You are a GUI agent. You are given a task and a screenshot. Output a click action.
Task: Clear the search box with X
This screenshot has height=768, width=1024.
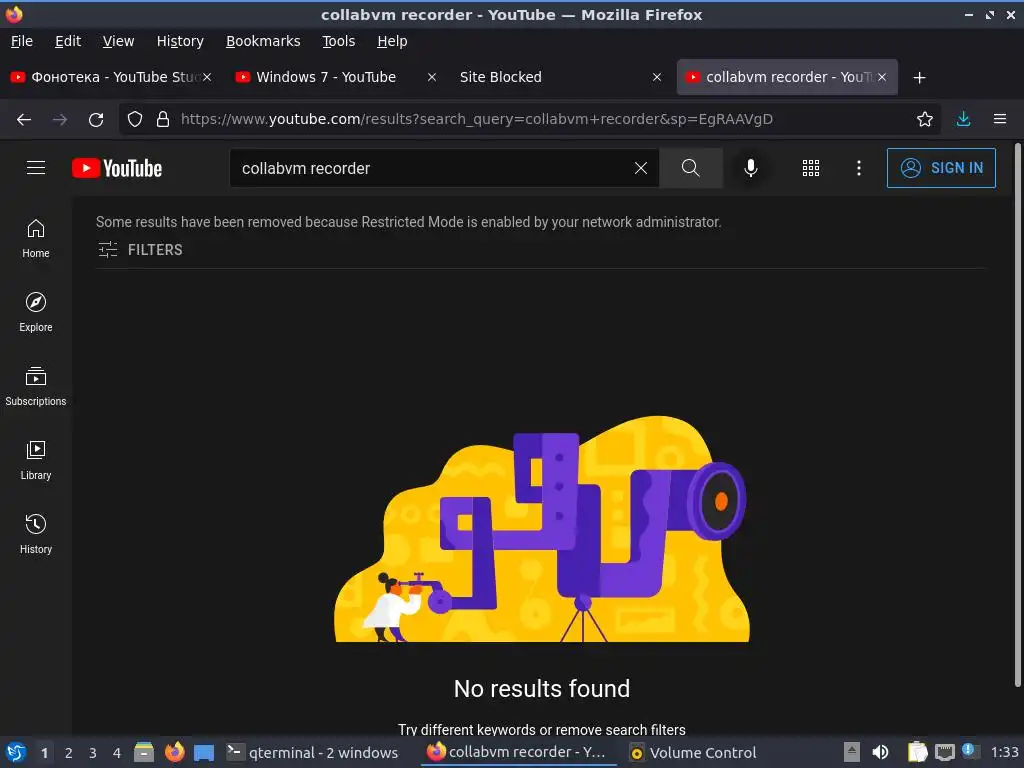tap(641, 168)
